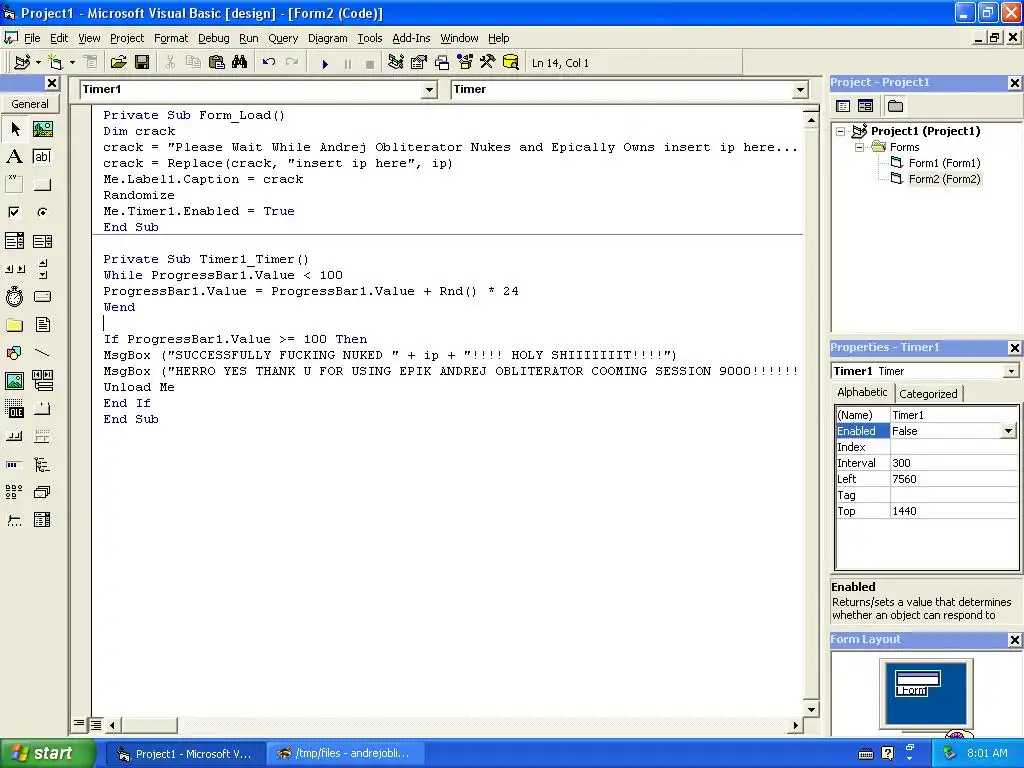Open Menu Editor toolbar icon
Screen dimensions: 1024x768
[91, 63]
